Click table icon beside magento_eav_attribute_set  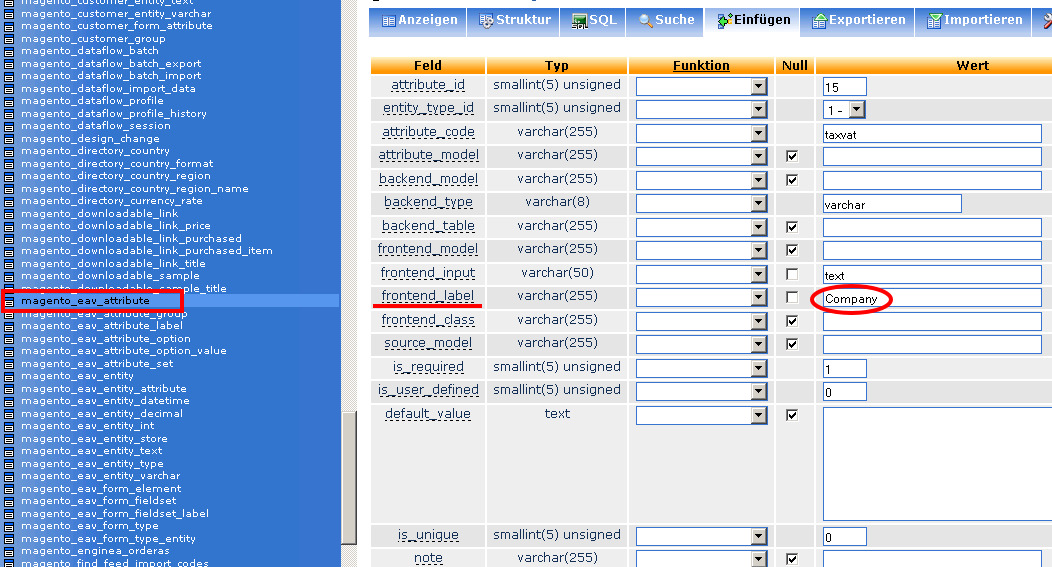click(x=9, y=364)
